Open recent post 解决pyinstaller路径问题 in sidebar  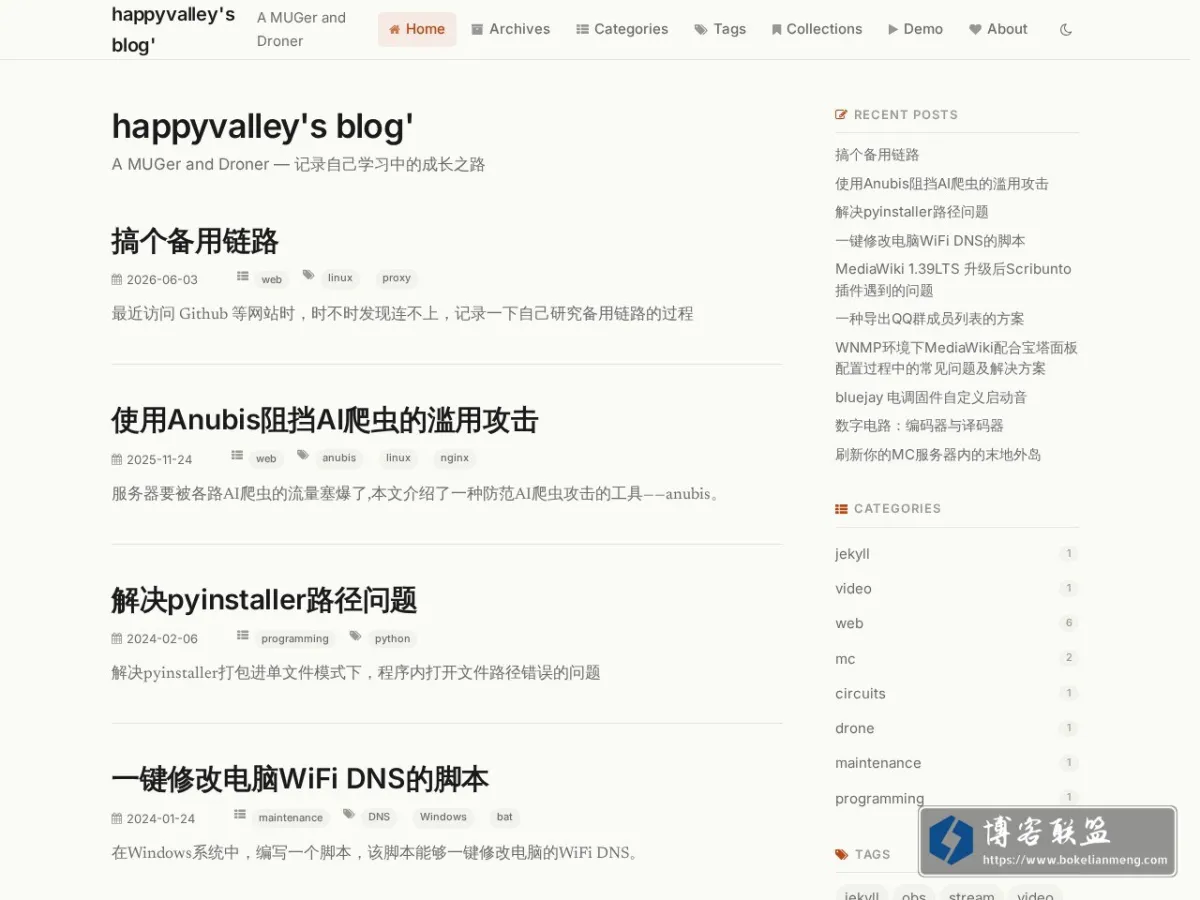pyautogui.click(x=912, y=212)
